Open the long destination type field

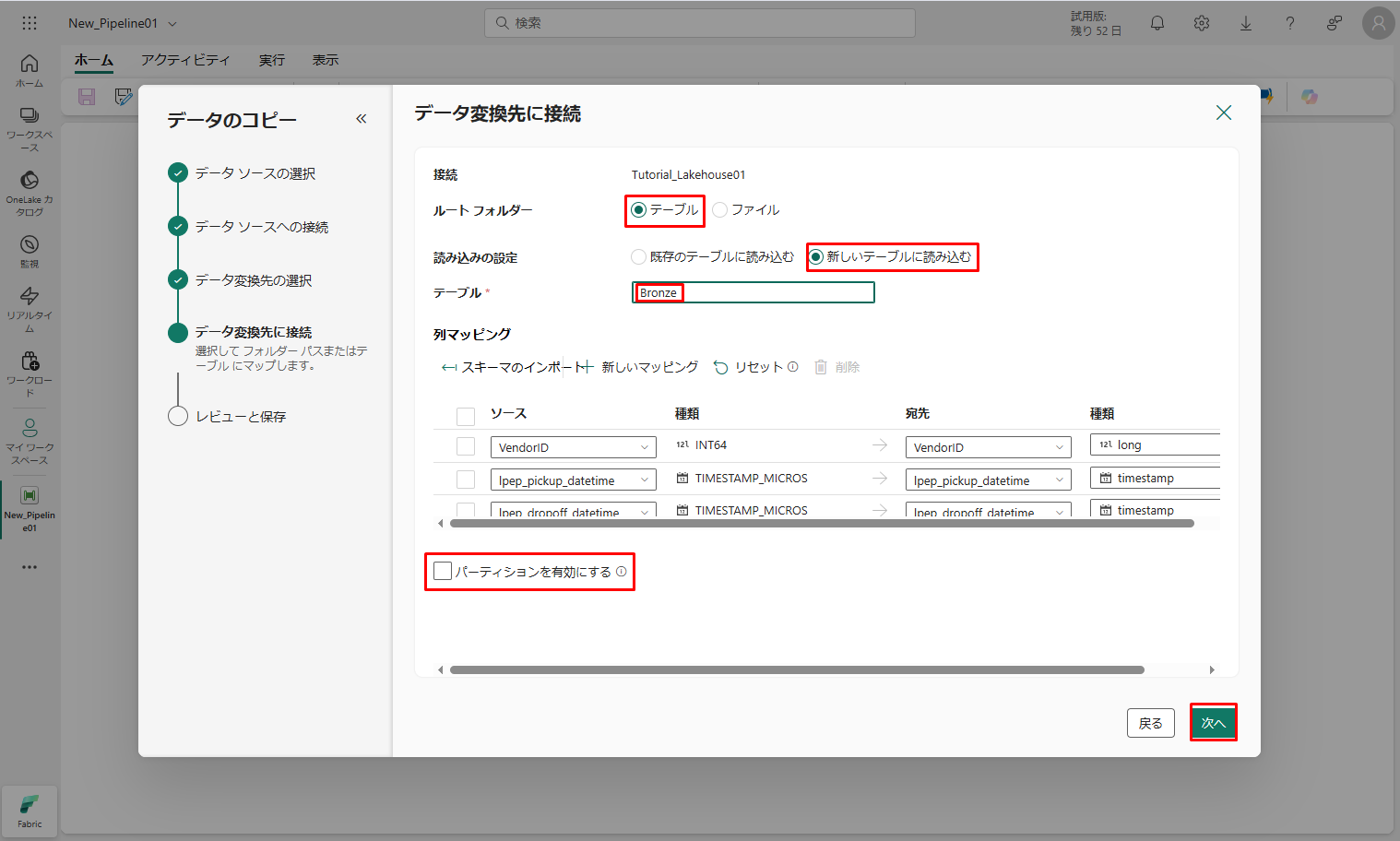tap(1155, 444)
